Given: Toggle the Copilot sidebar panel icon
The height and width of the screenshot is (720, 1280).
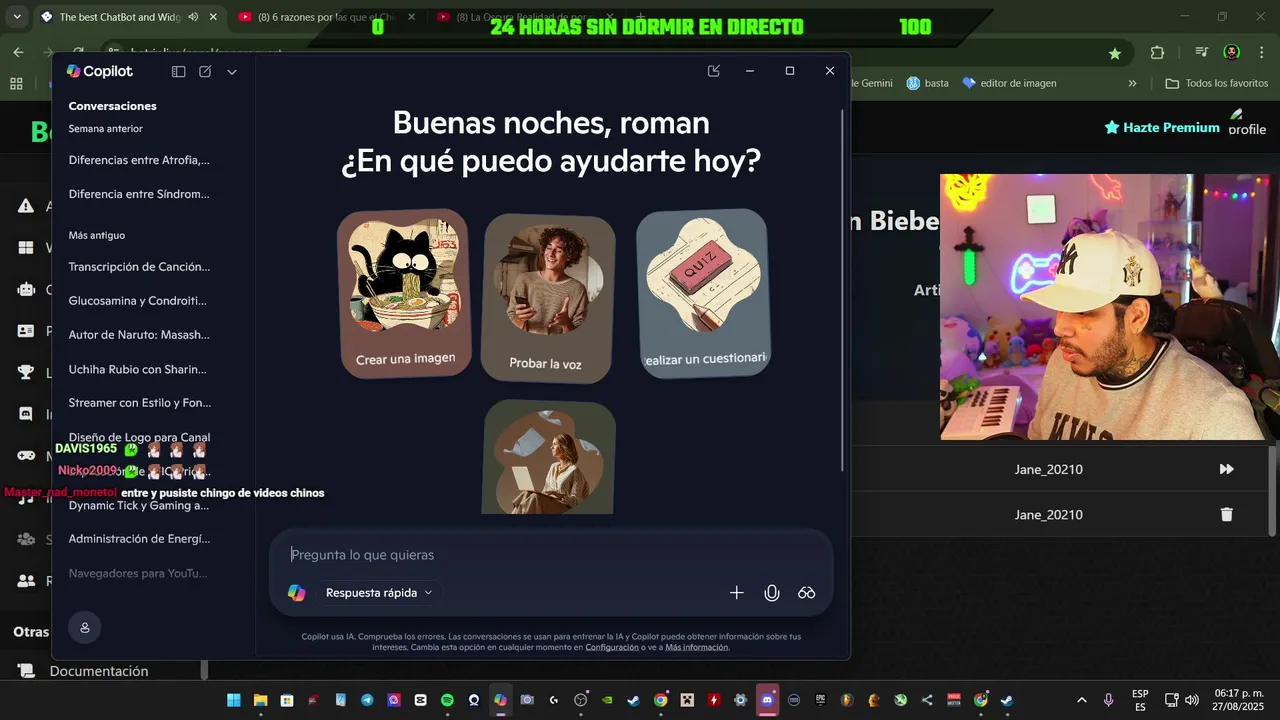Looking at the screenshot, I should (178, 71).
